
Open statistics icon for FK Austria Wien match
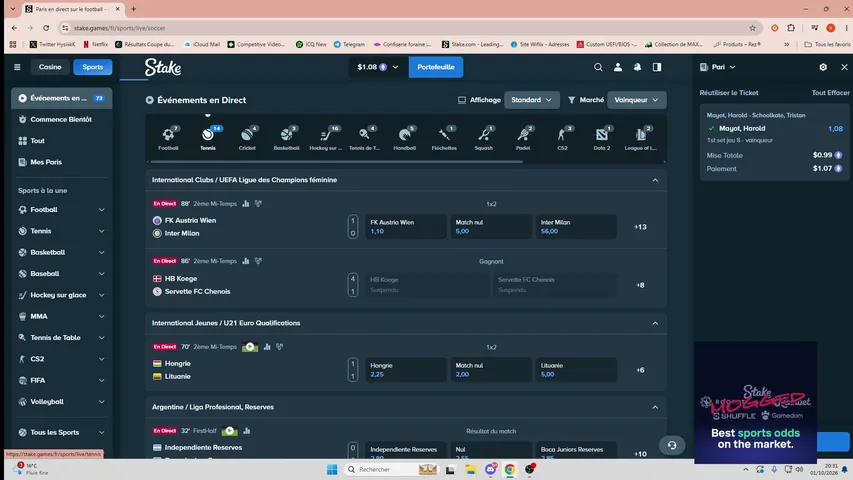pos(246,204)
